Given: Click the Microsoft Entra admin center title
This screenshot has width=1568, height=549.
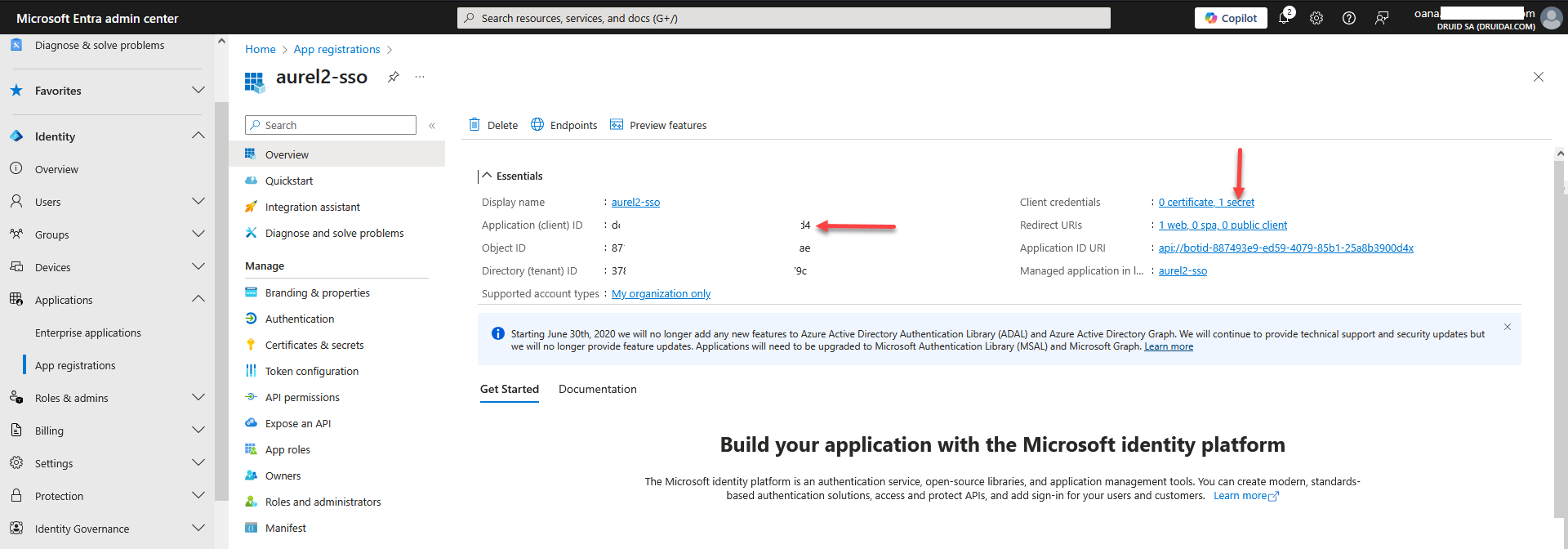Looking at the screenshot, I should point(97,18).
